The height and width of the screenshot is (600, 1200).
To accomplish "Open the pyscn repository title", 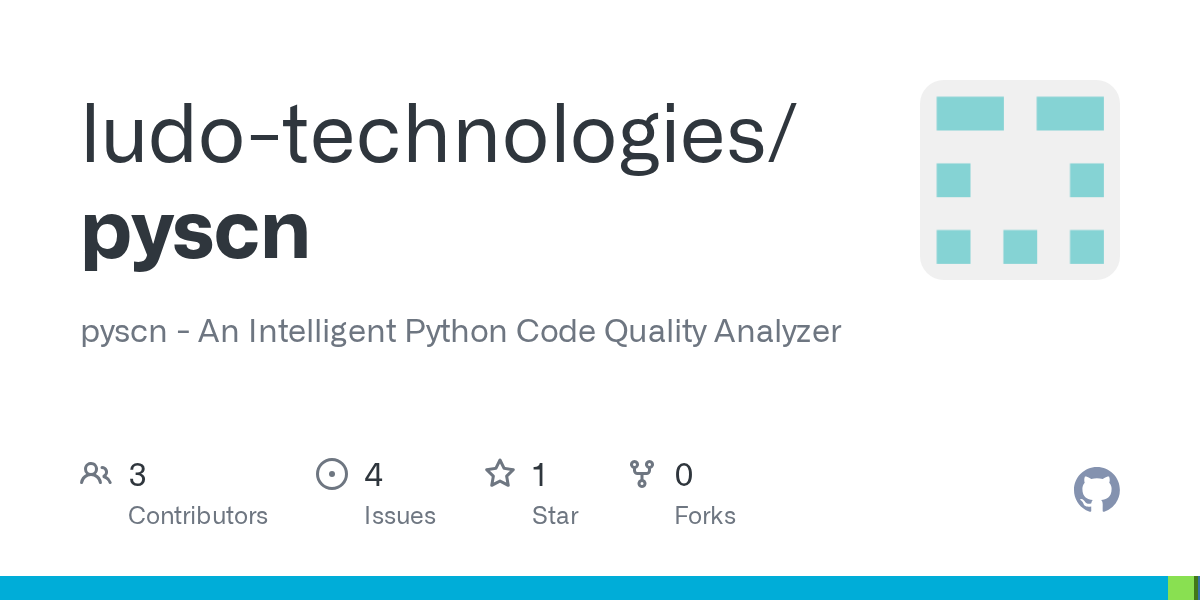I will (x=195, y=231).
